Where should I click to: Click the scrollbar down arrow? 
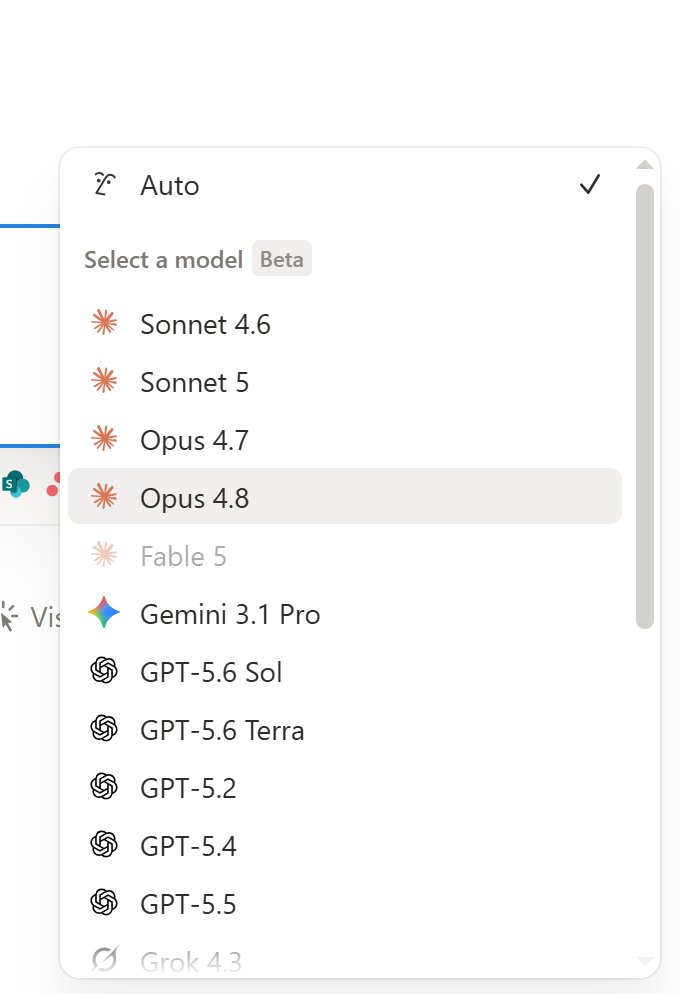(x=645, y=961)
